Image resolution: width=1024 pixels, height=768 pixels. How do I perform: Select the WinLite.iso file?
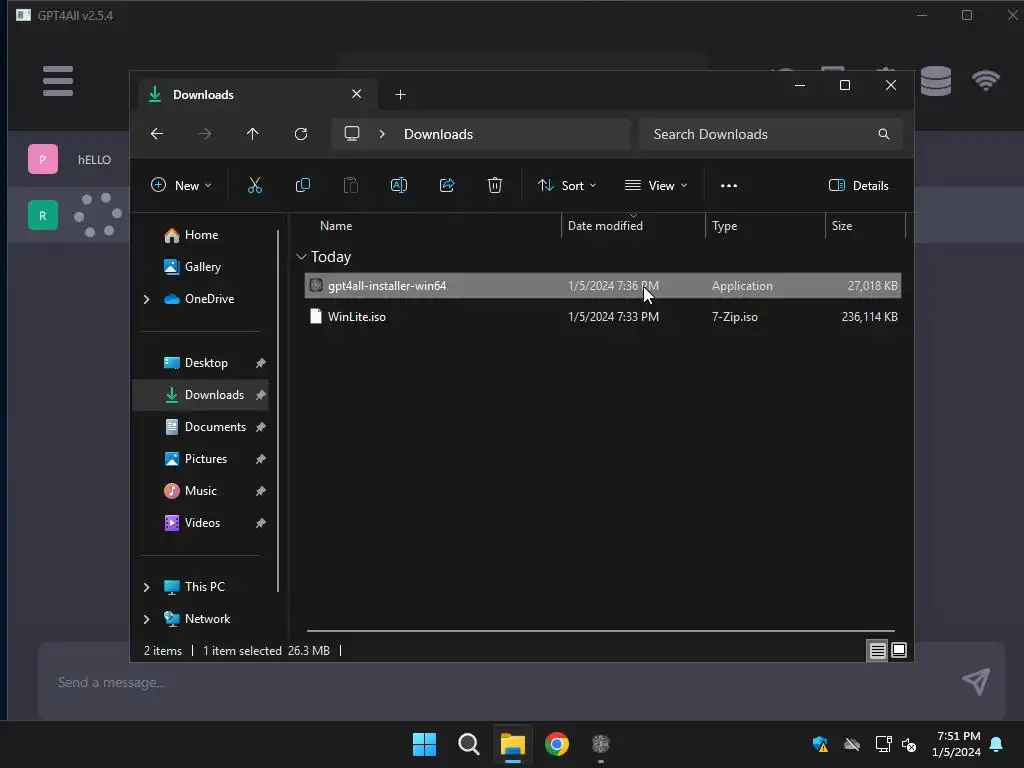pyautogui.click(x=603, y=317)
